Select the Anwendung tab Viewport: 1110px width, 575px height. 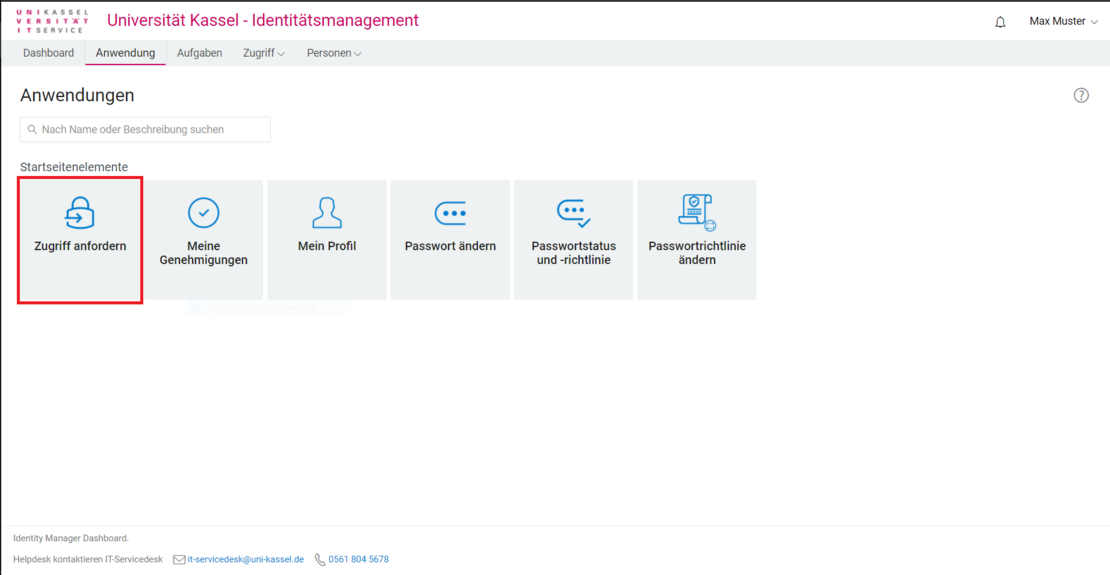(x=125, y=54)
